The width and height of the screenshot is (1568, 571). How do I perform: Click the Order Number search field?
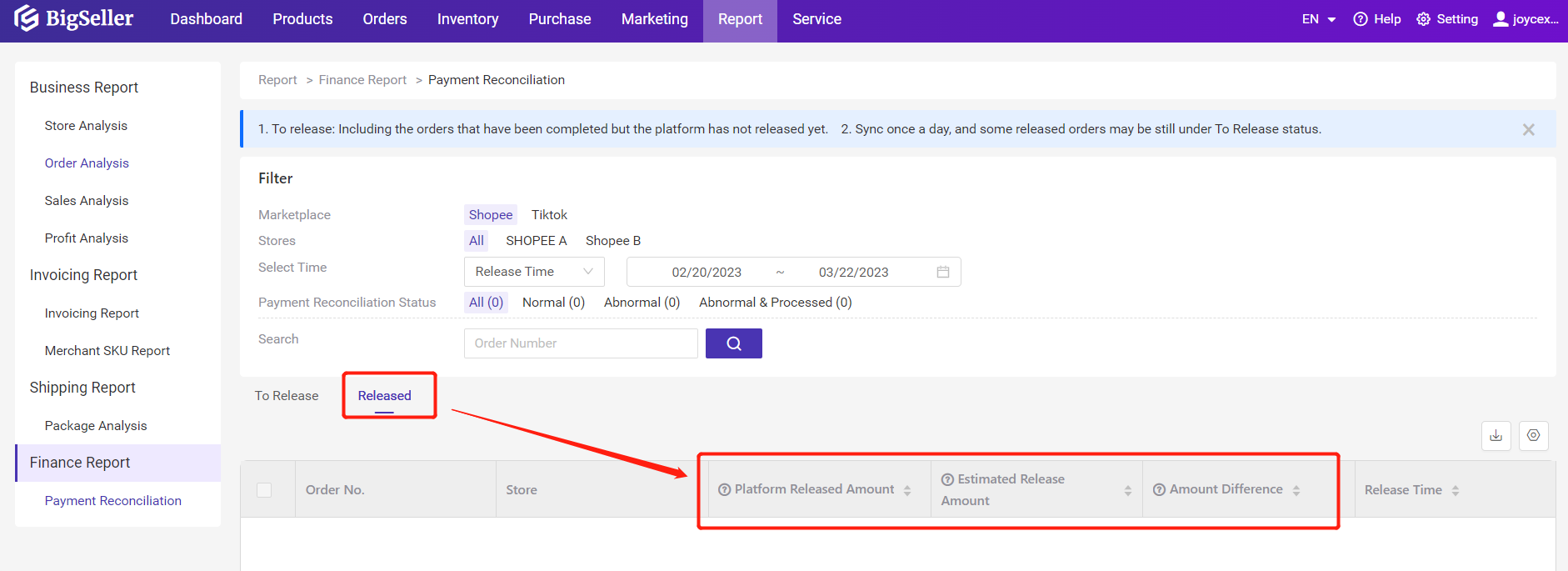(x=580, y=343)
